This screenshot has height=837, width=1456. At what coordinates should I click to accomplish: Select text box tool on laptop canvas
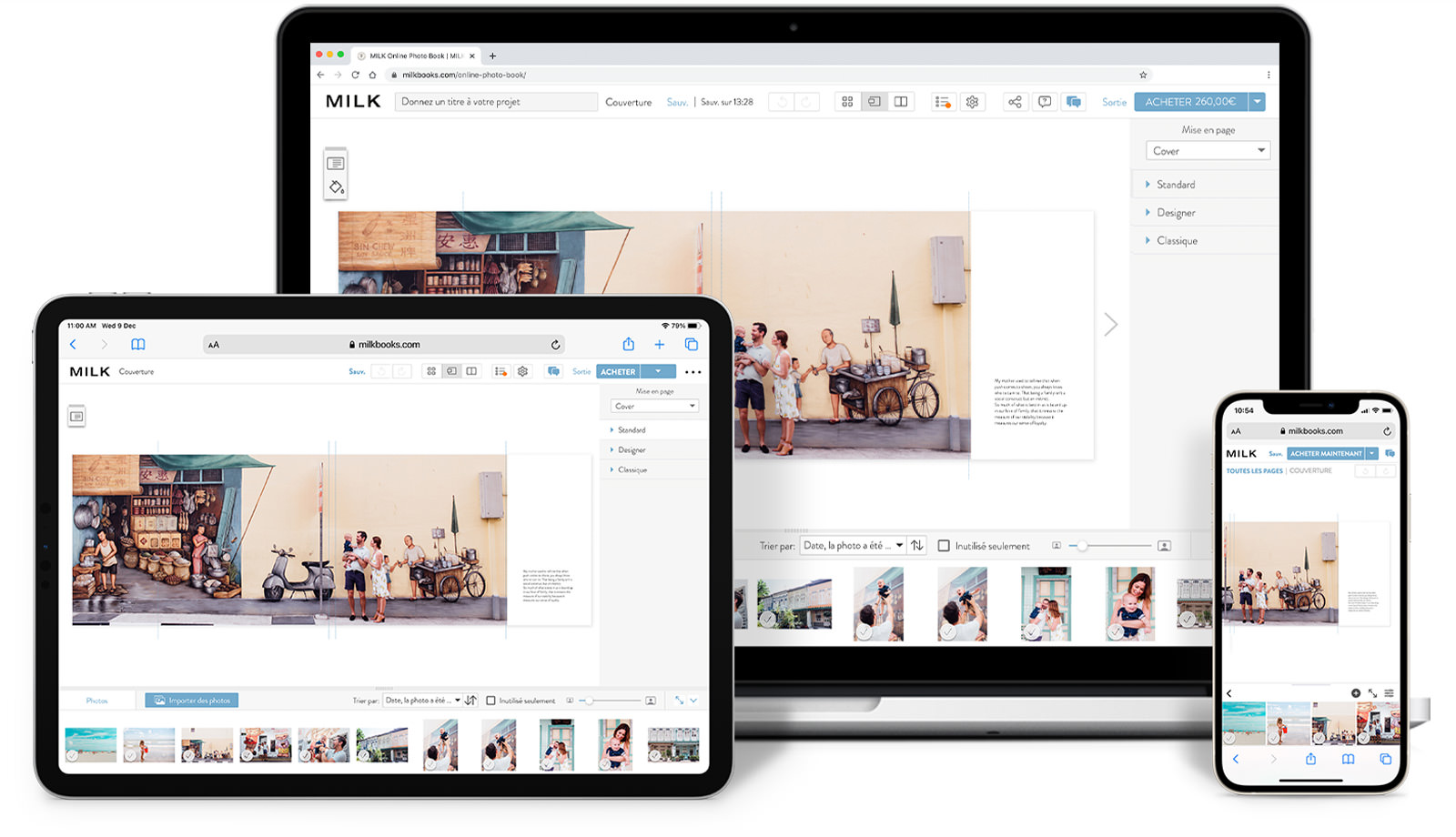point(336,164)
